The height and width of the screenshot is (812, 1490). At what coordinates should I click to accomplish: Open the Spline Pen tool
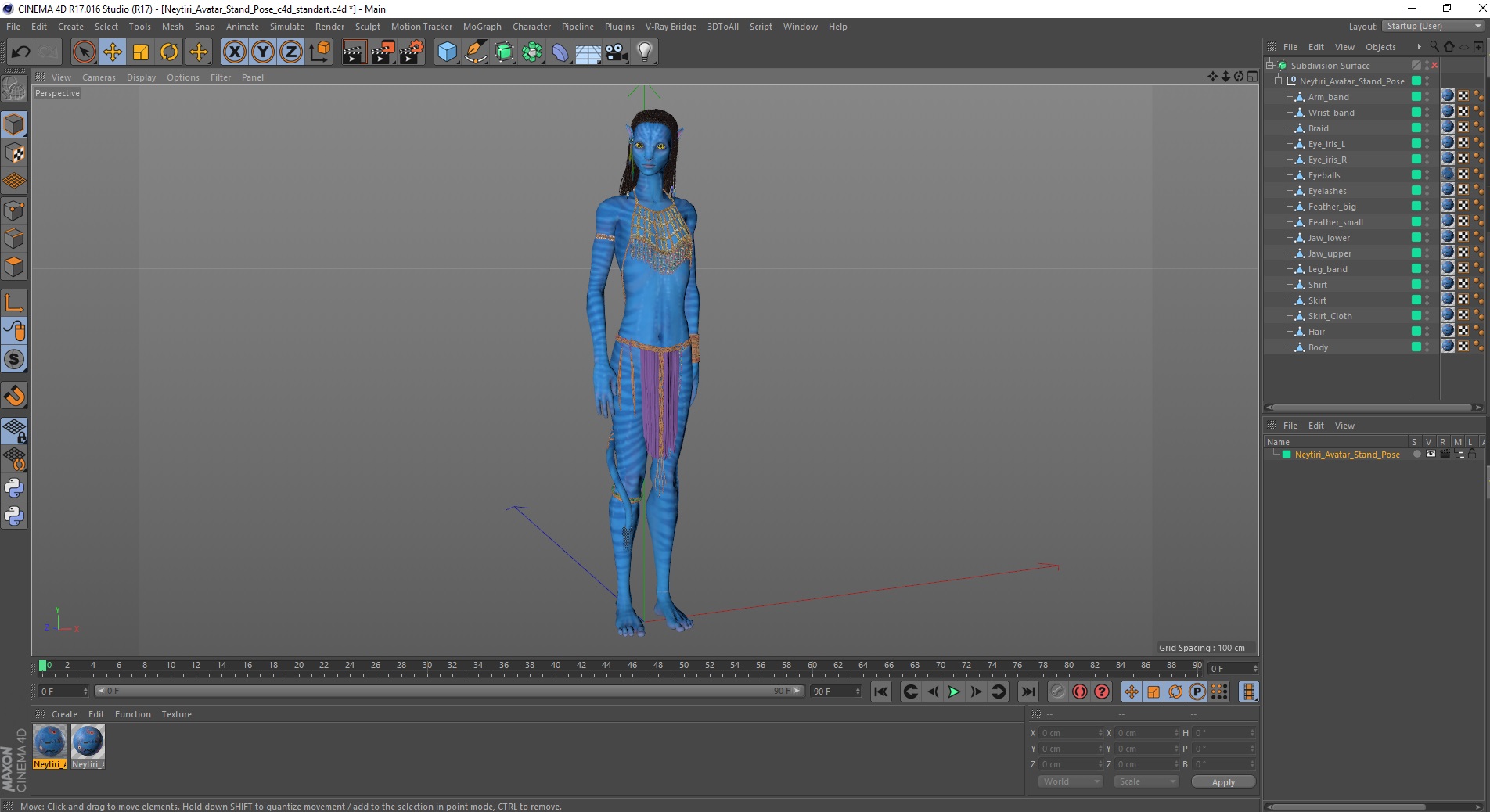click(x=476, y=52)
